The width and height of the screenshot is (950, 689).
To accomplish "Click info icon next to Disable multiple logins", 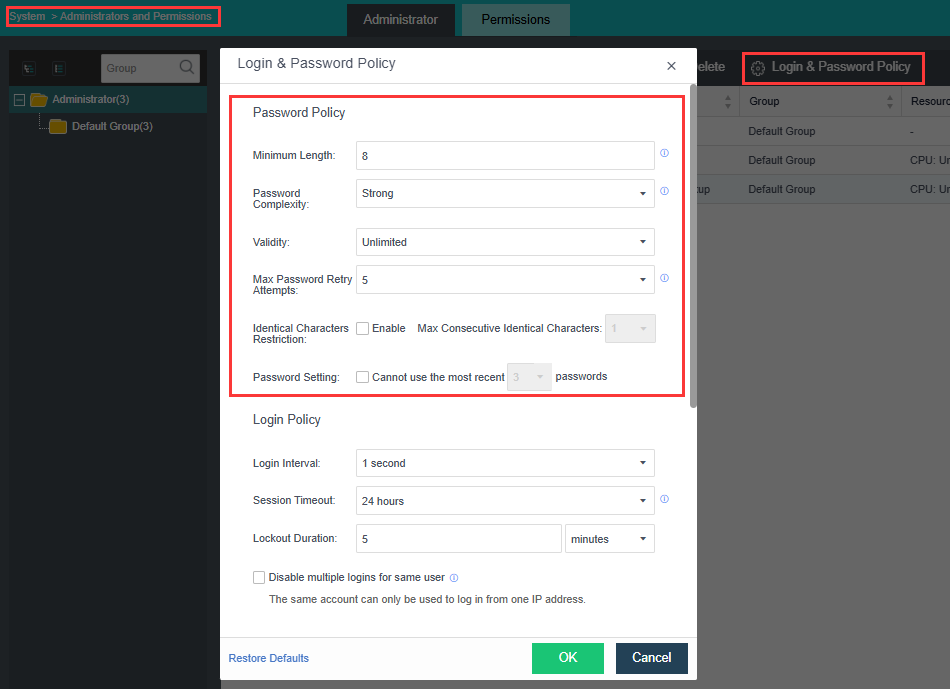I will point(454,578).
